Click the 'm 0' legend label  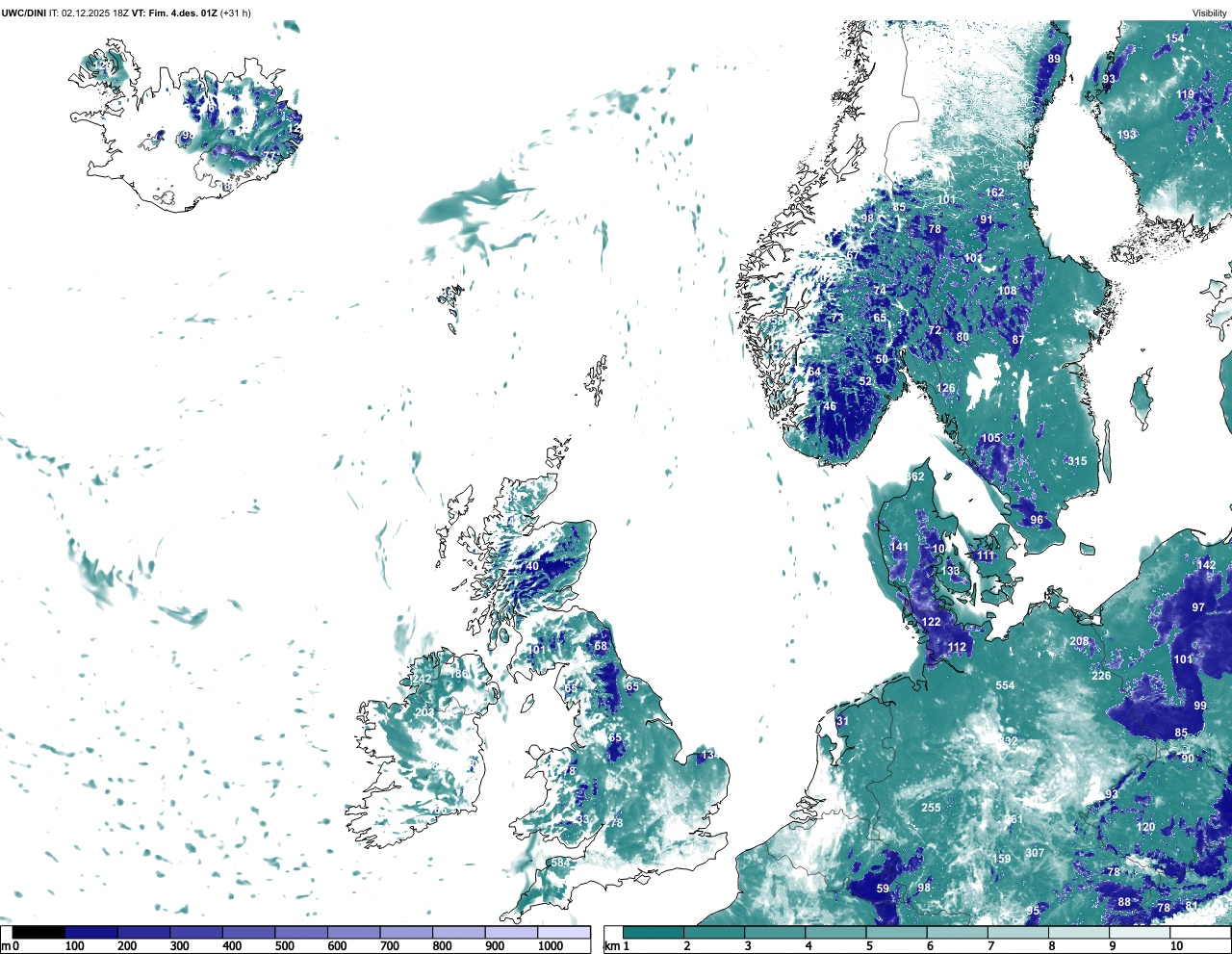[11, 946]
